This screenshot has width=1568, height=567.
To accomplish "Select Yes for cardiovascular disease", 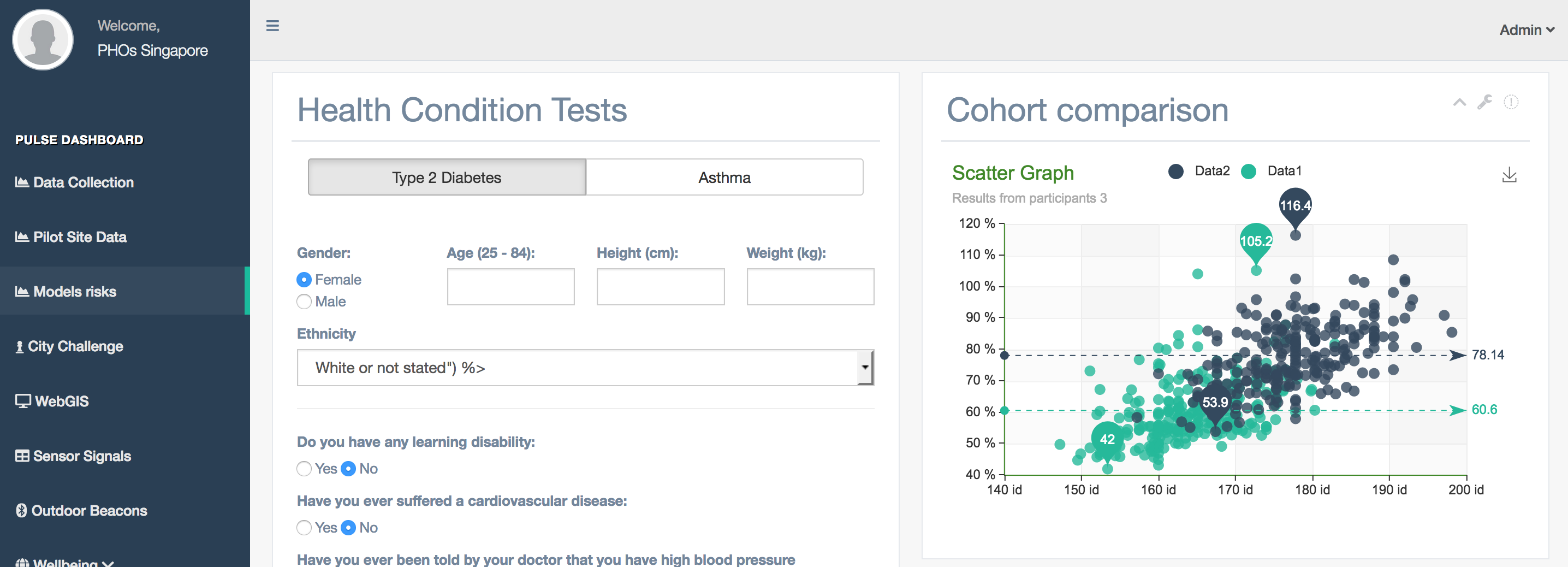I will (x=304, y=528).
